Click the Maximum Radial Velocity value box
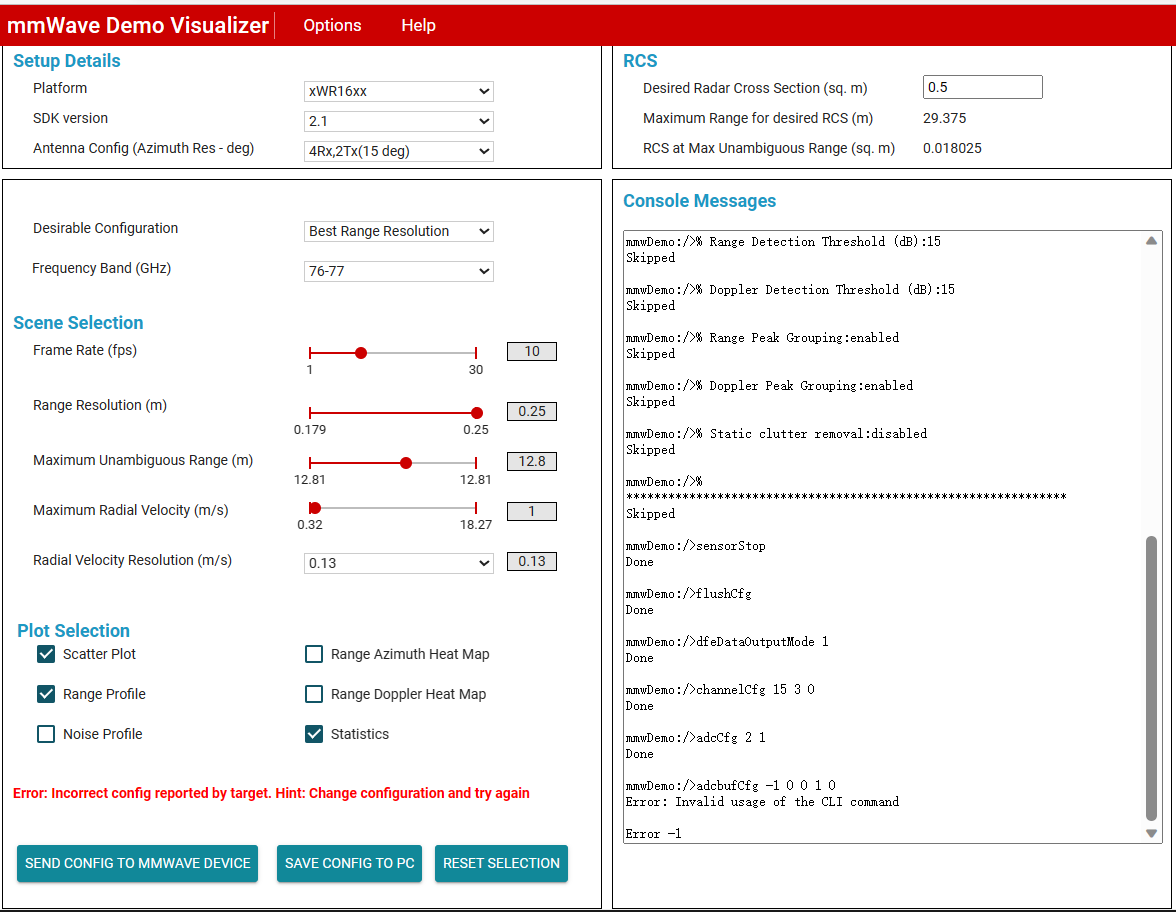Screen dimensions: 1176x912 pyautogui.click(x=532, y=512)
